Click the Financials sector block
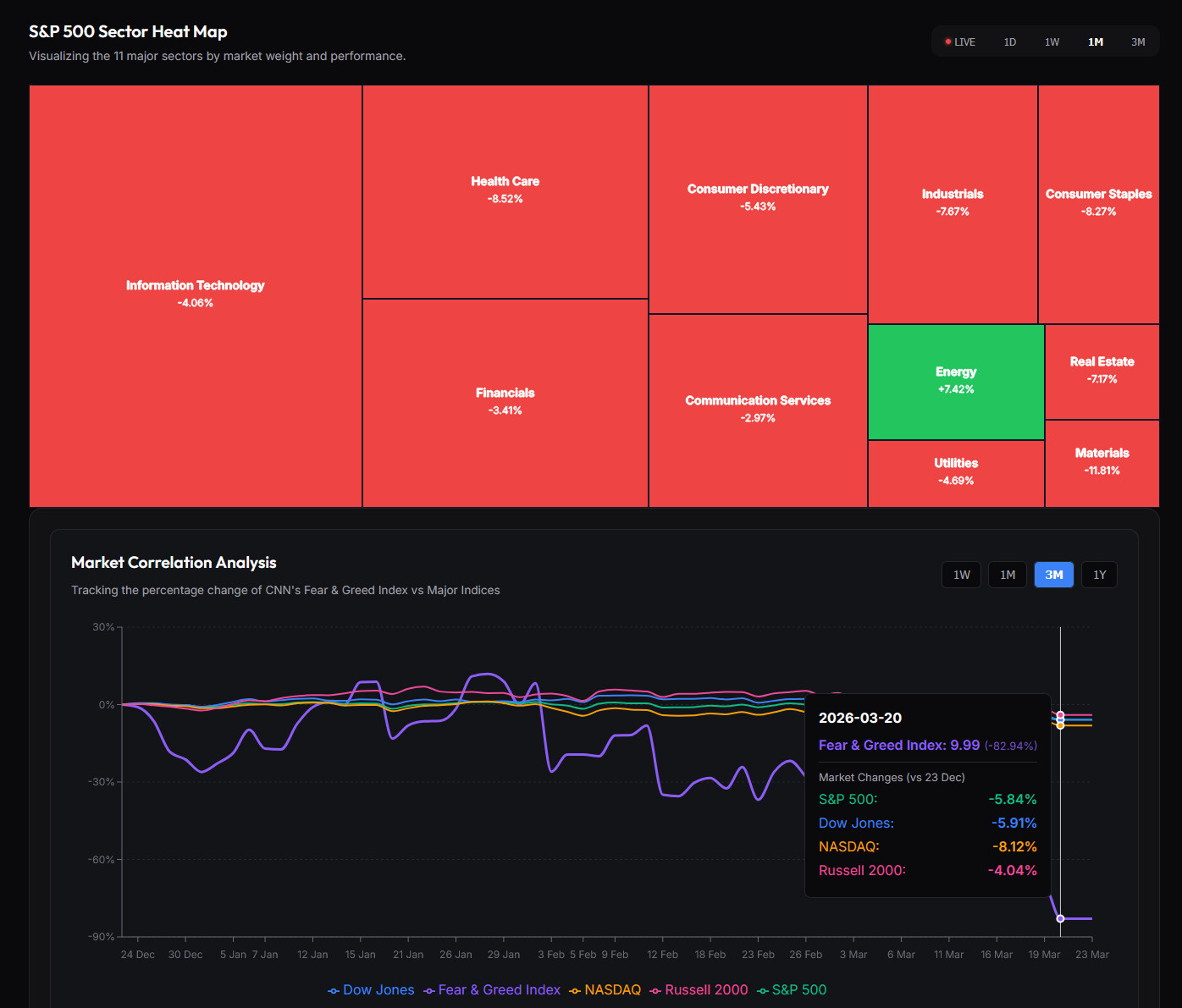1182x1008 pixels. [505, 402]
